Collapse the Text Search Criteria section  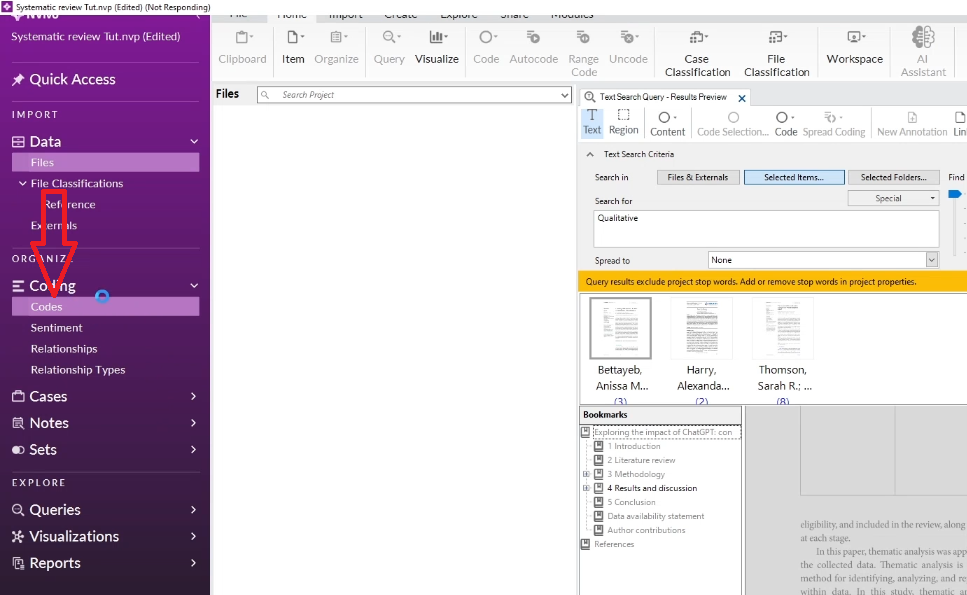[x=590, y=154]
